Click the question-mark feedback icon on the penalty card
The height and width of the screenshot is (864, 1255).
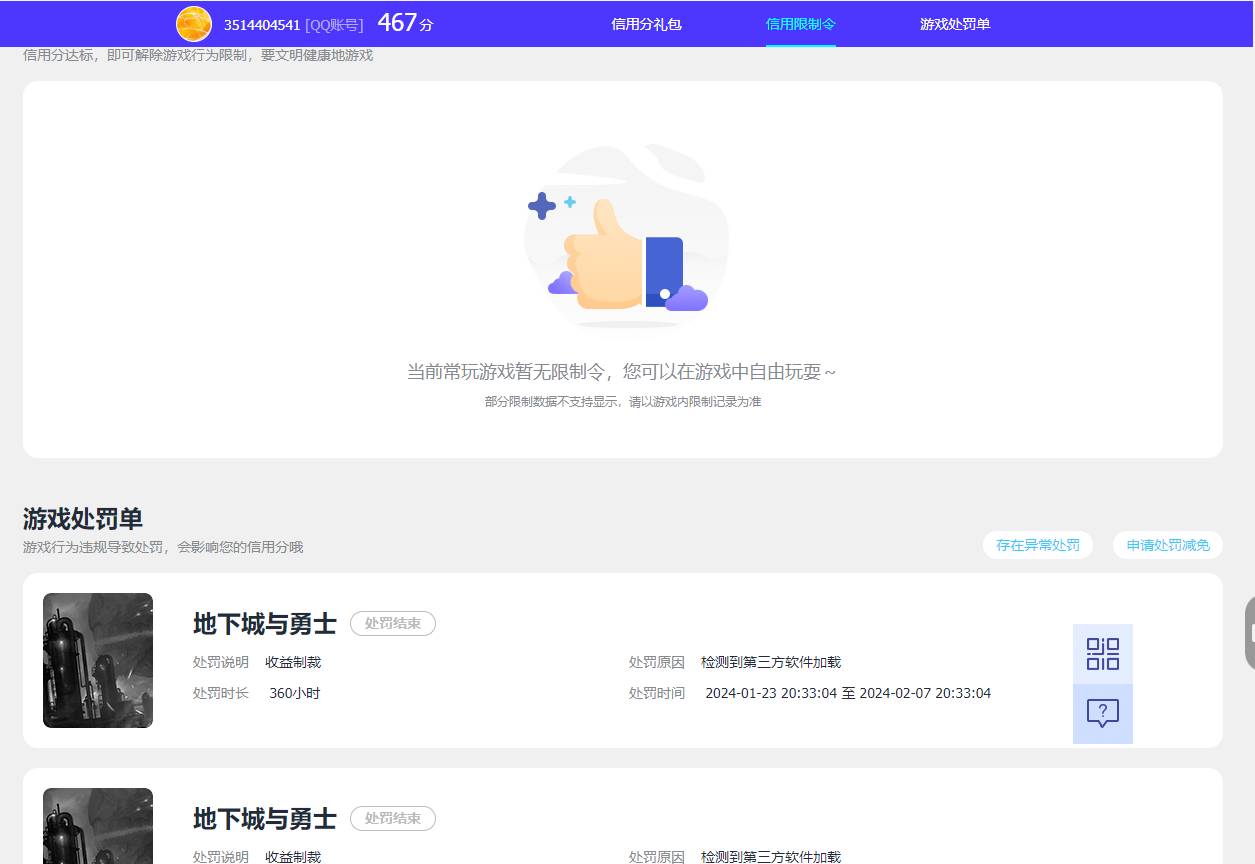tap(1102, 713)
